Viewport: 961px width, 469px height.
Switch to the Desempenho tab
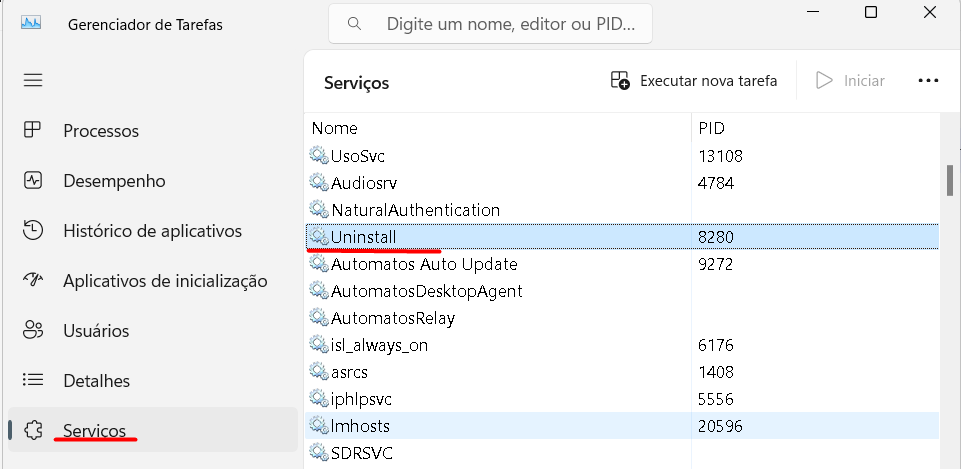pyautogui.click(x=114, y=181)
